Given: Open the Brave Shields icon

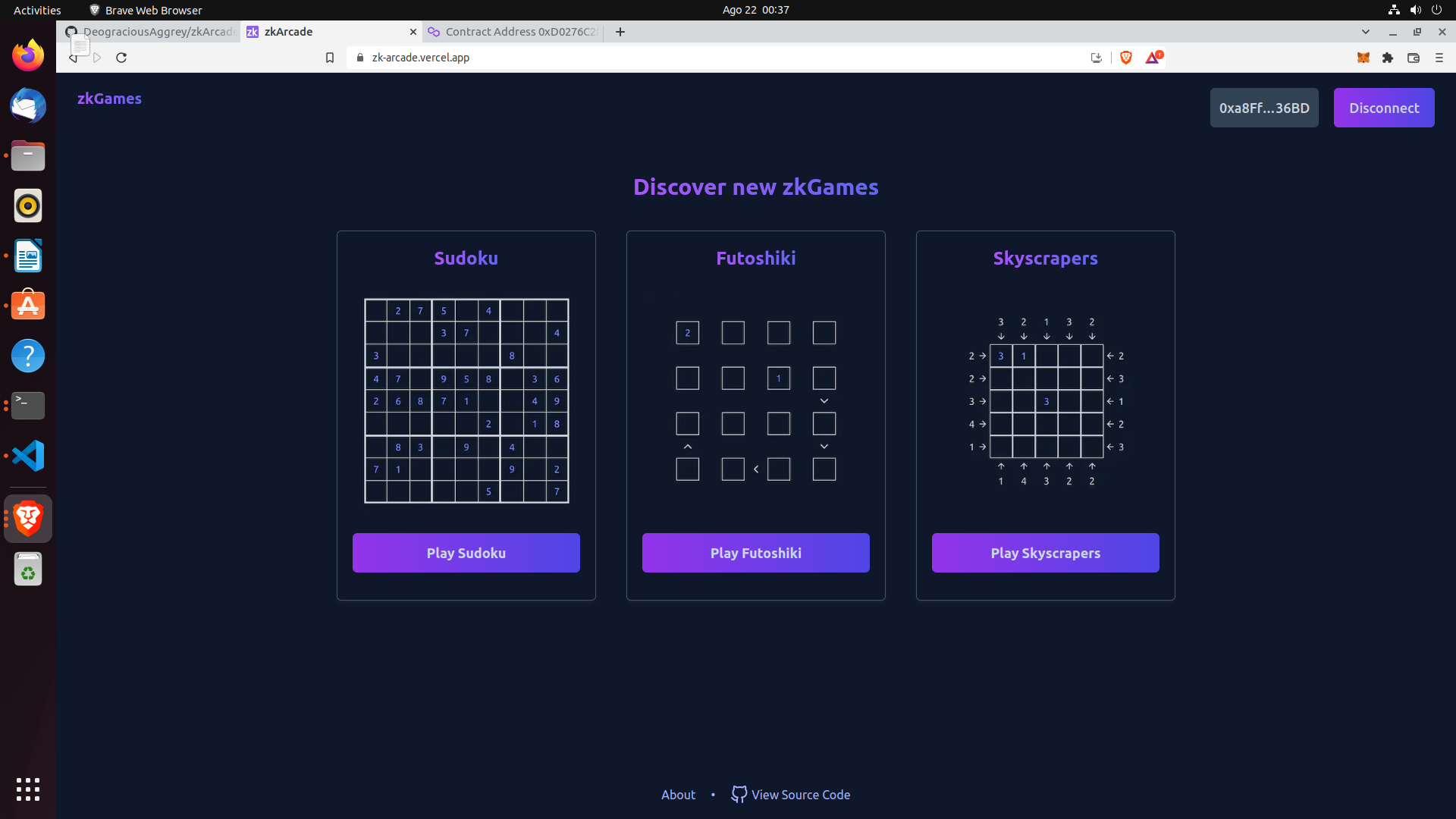Looking at the screenshot, I should pos(1125,58).
